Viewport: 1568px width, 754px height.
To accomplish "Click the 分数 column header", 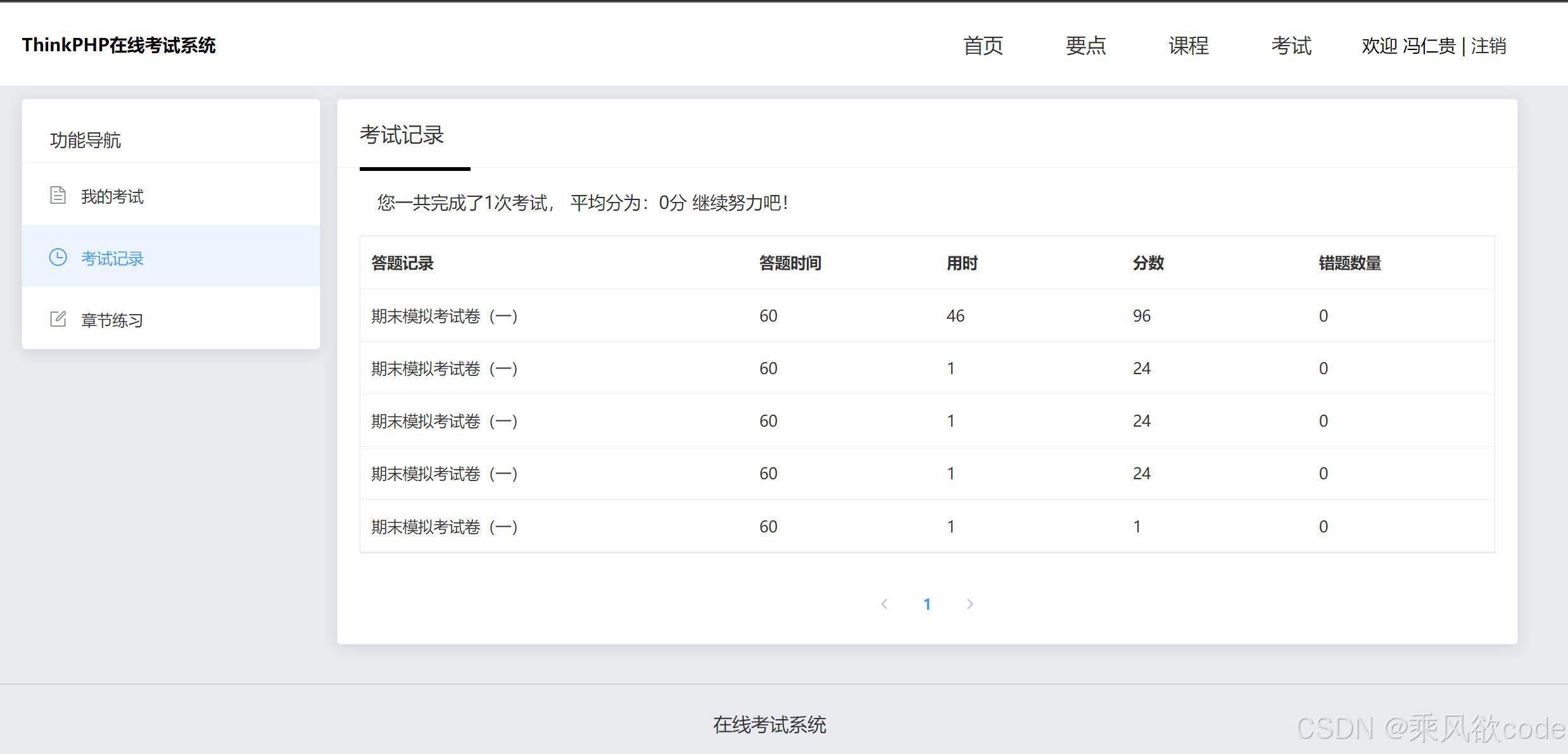I will (x=1147, y=263).
